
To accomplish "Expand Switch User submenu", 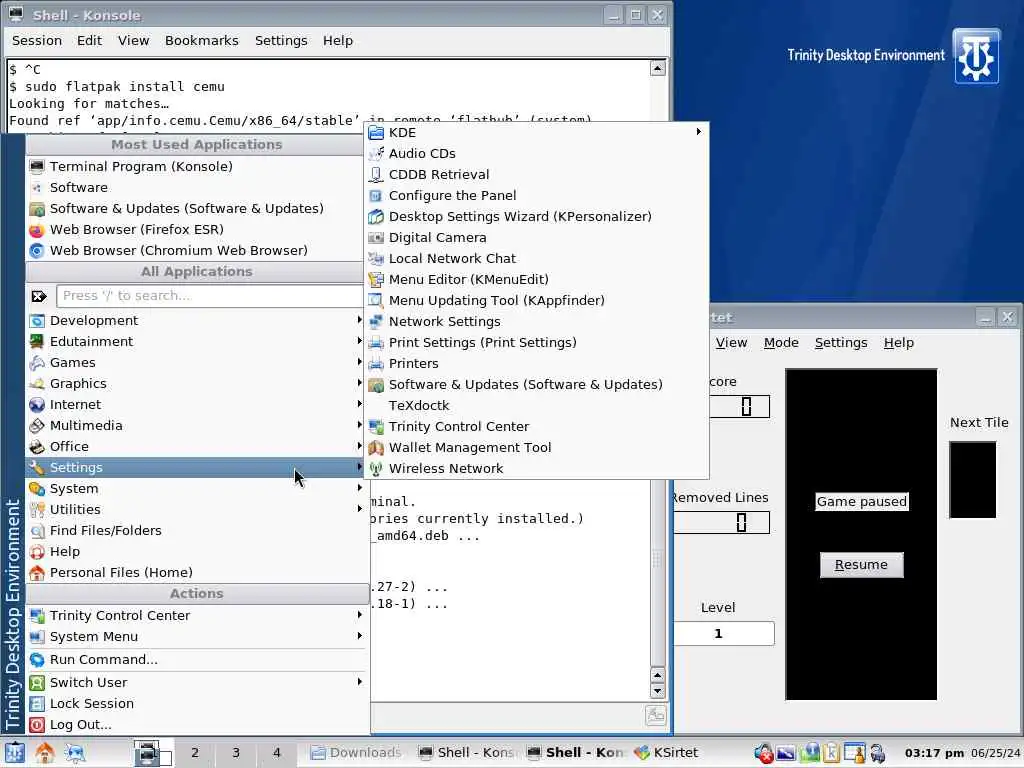I will click(x=196, y=682).
